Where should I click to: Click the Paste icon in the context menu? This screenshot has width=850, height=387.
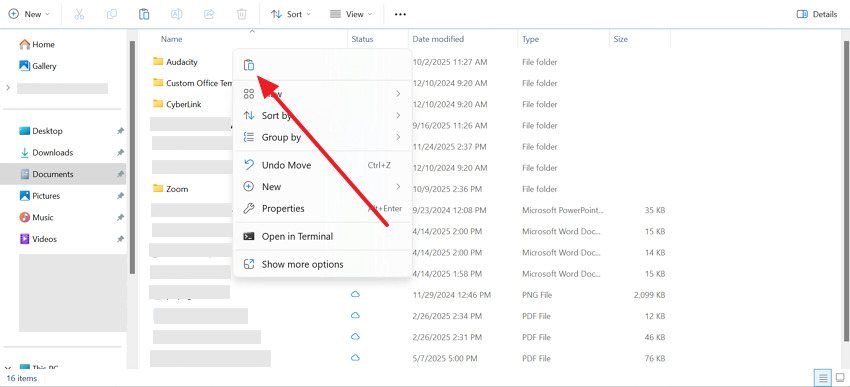click(x=249, y=65)
